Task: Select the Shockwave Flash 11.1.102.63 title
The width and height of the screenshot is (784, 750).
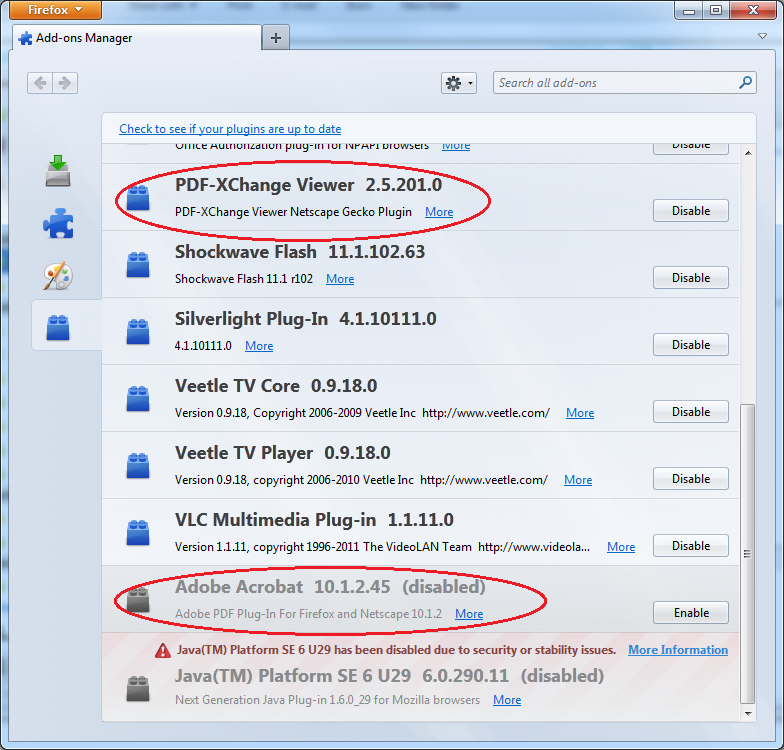Action: [300, 252]
